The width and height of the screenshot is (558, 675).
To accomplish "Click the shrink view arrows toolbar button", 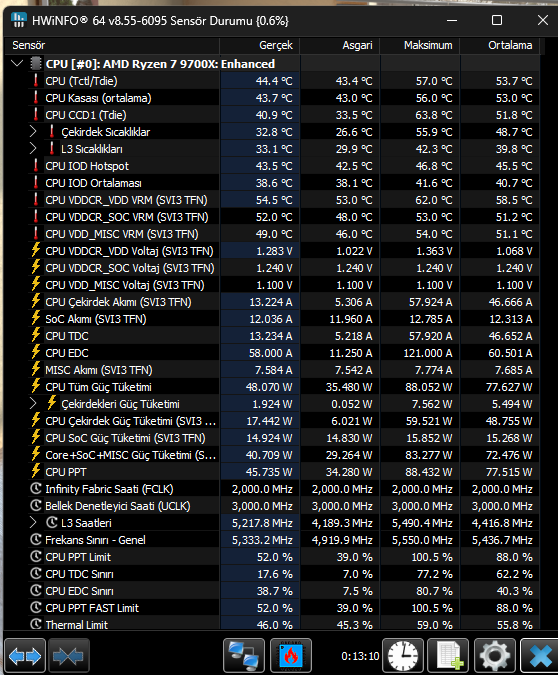I will pyautogui.click(x=69, y=656).
